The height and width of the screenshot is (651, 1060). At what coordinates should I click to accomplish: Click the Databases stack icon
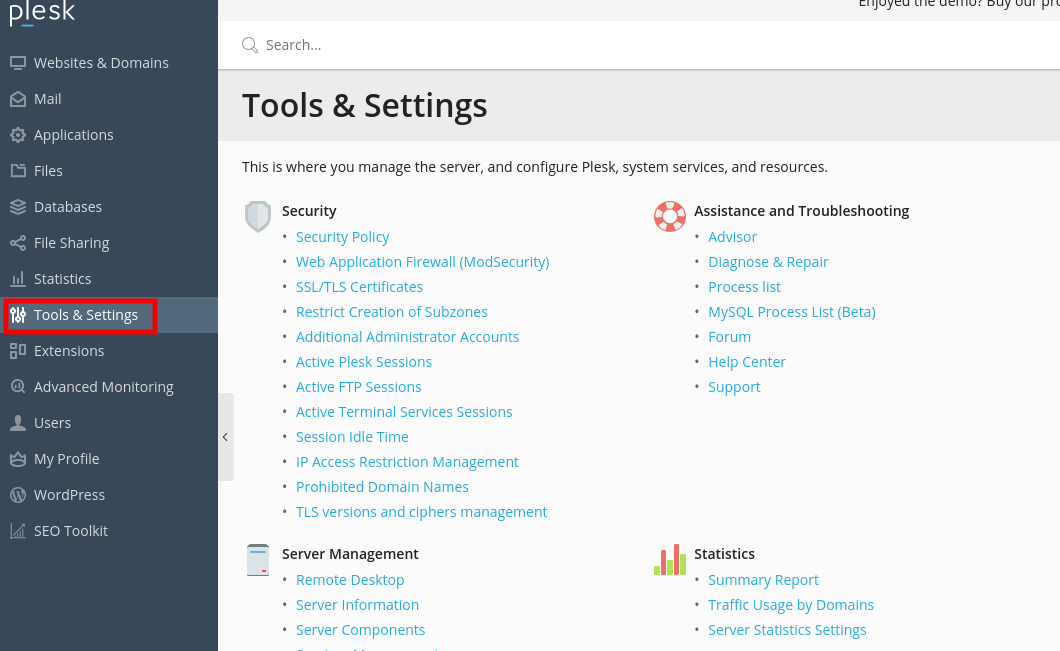[18, 207]
